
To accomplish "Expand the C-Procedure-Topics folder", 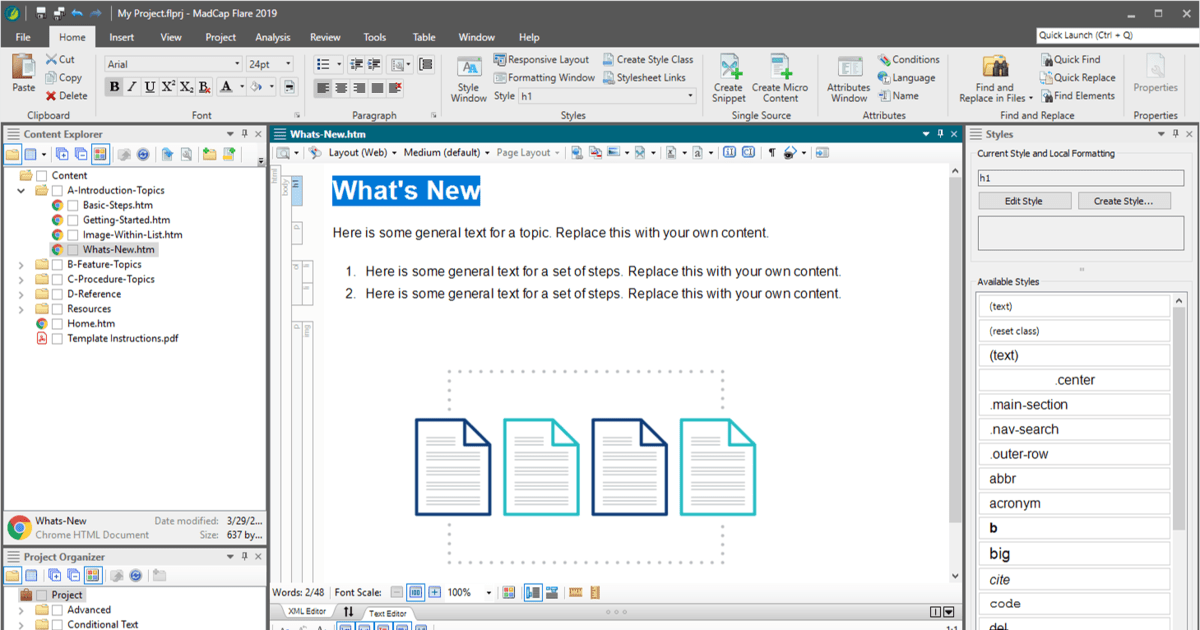I will pos(22,280).
